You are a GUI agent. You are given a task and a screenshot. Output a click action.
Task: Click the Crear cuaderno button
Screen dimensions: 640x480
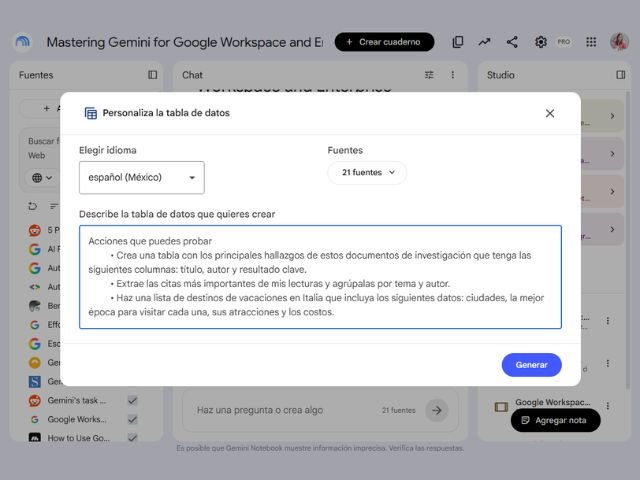click(384, 42)
